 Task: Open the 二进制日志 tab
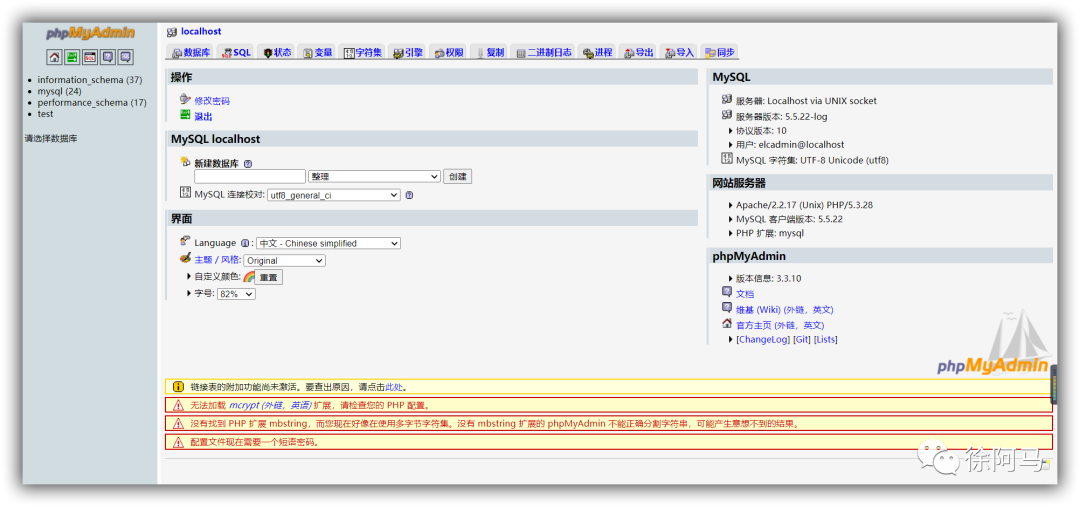[543, 52]
